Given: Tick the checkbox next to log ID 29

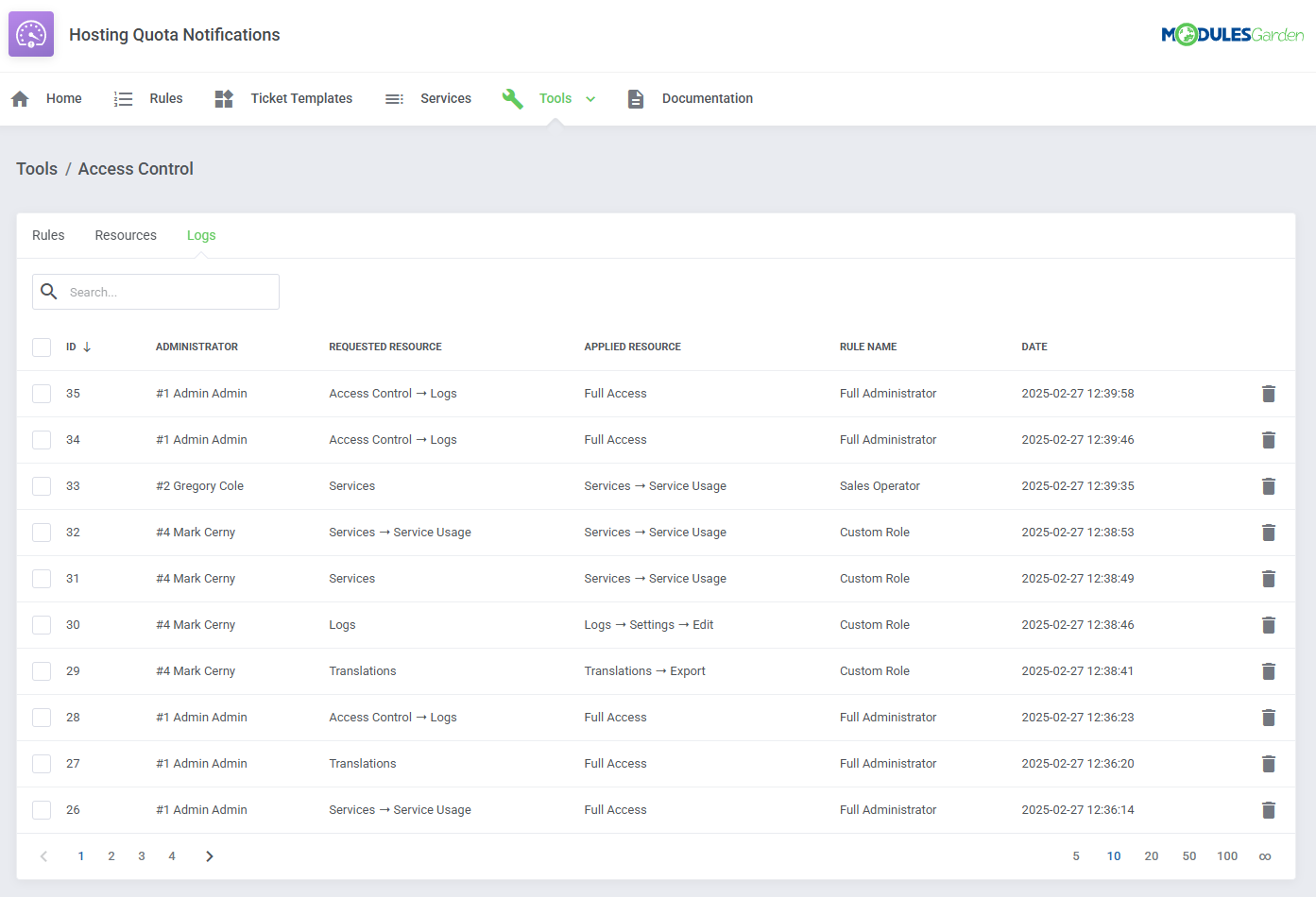Looking at the screenshot, I should (x=42, y=670).
